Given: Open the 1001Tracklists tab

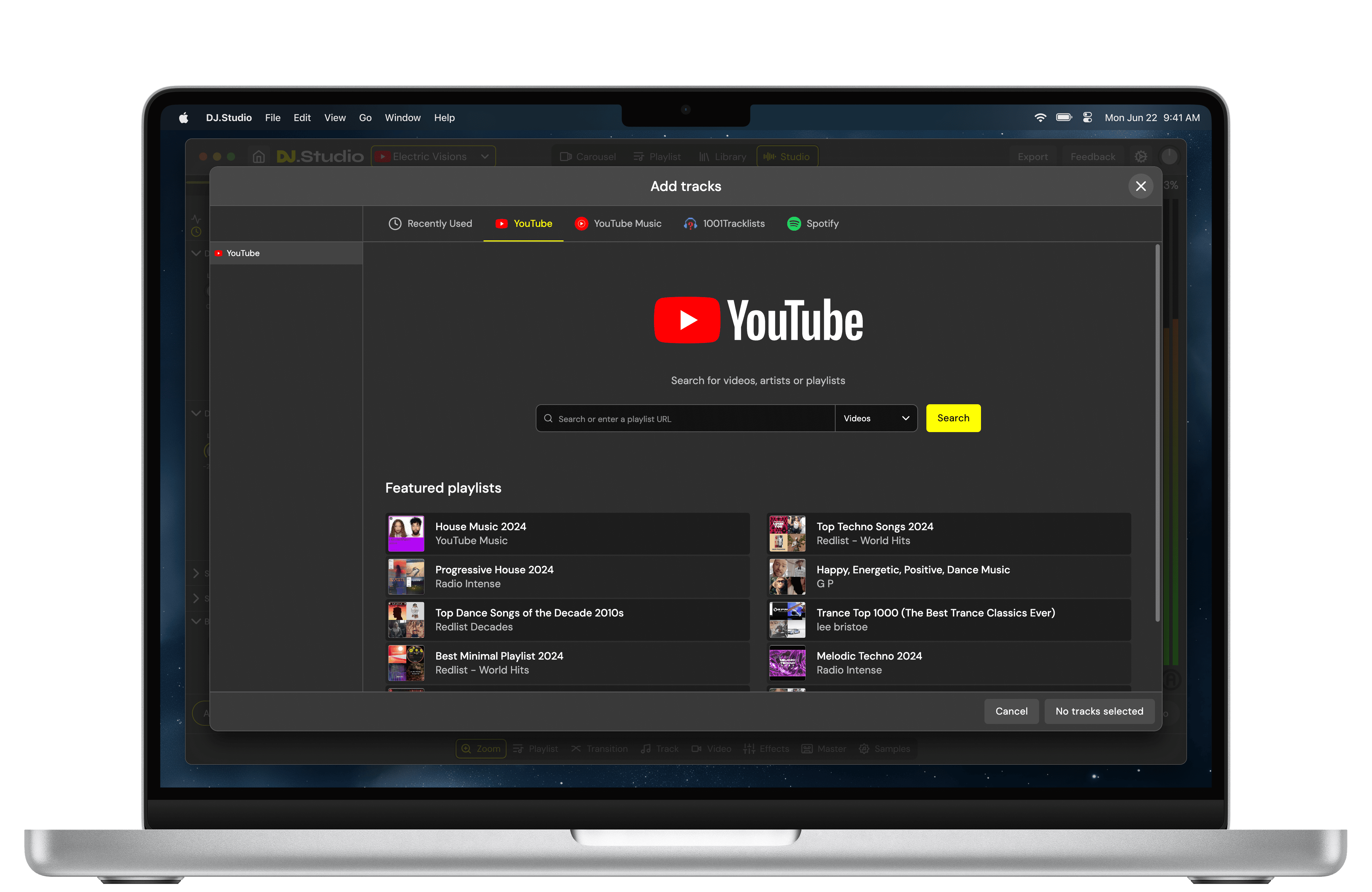Looking at the screenshot, I should (x=724, y=224).
